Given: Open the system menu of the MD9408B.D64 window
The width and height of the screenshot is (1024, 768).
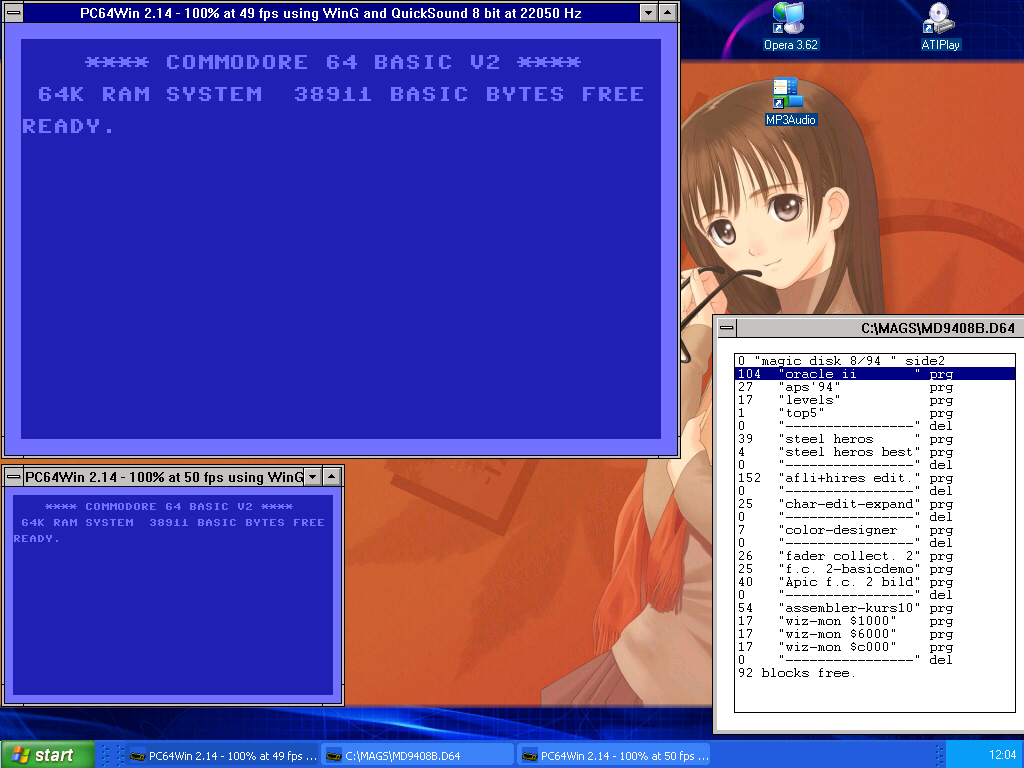Looking at the screenshot, I should (x=727, y=328).
